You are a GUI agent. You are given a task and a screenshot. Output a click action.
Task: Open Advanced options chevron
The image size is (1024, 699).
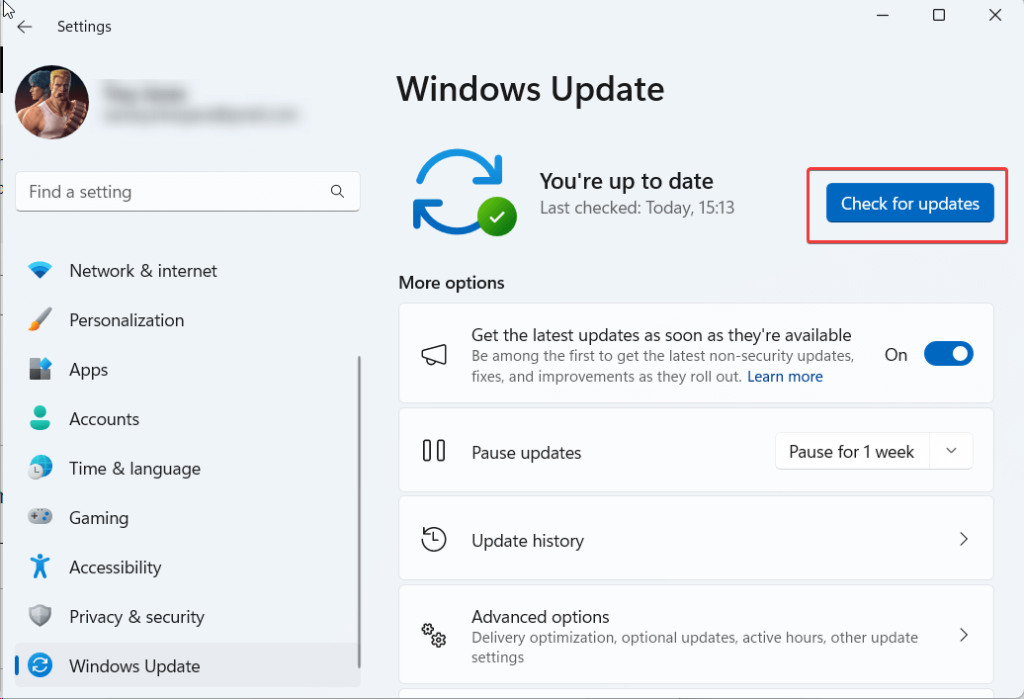(x=963, y=635)
